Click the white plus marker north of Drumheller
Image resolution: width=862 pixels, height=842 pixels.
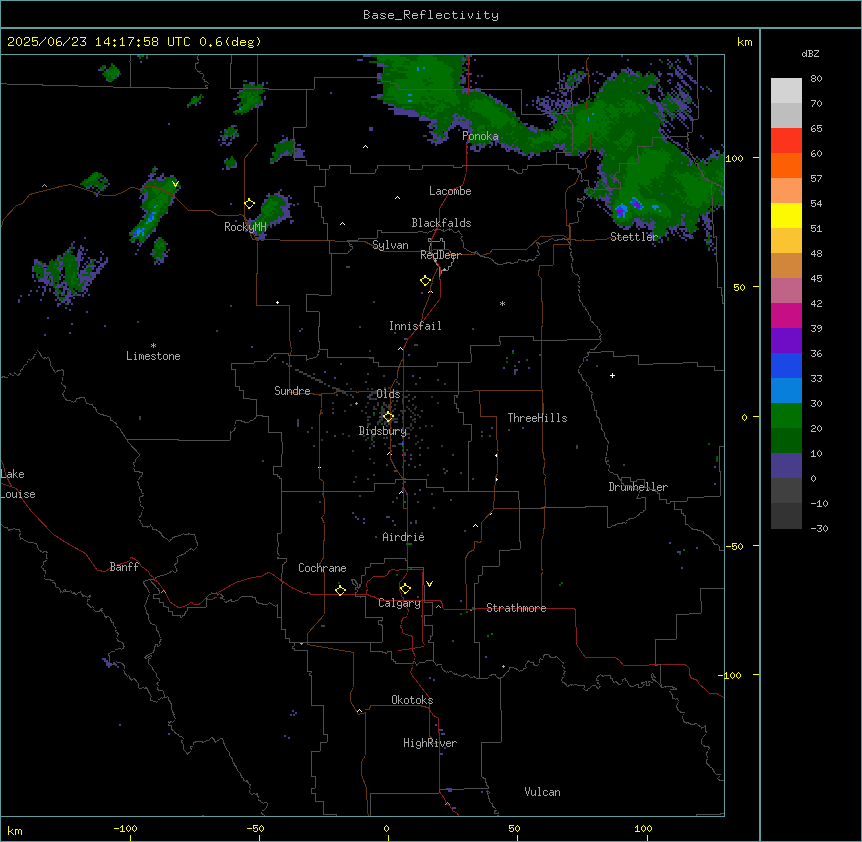(x=612, y=375)
